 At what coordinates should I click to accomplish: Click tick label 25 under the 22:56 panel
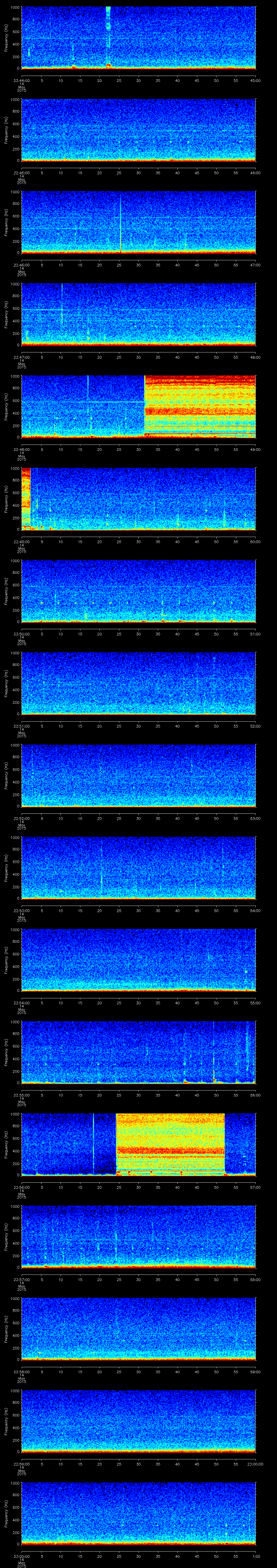pyautogui.click(x=119, y=1187)
